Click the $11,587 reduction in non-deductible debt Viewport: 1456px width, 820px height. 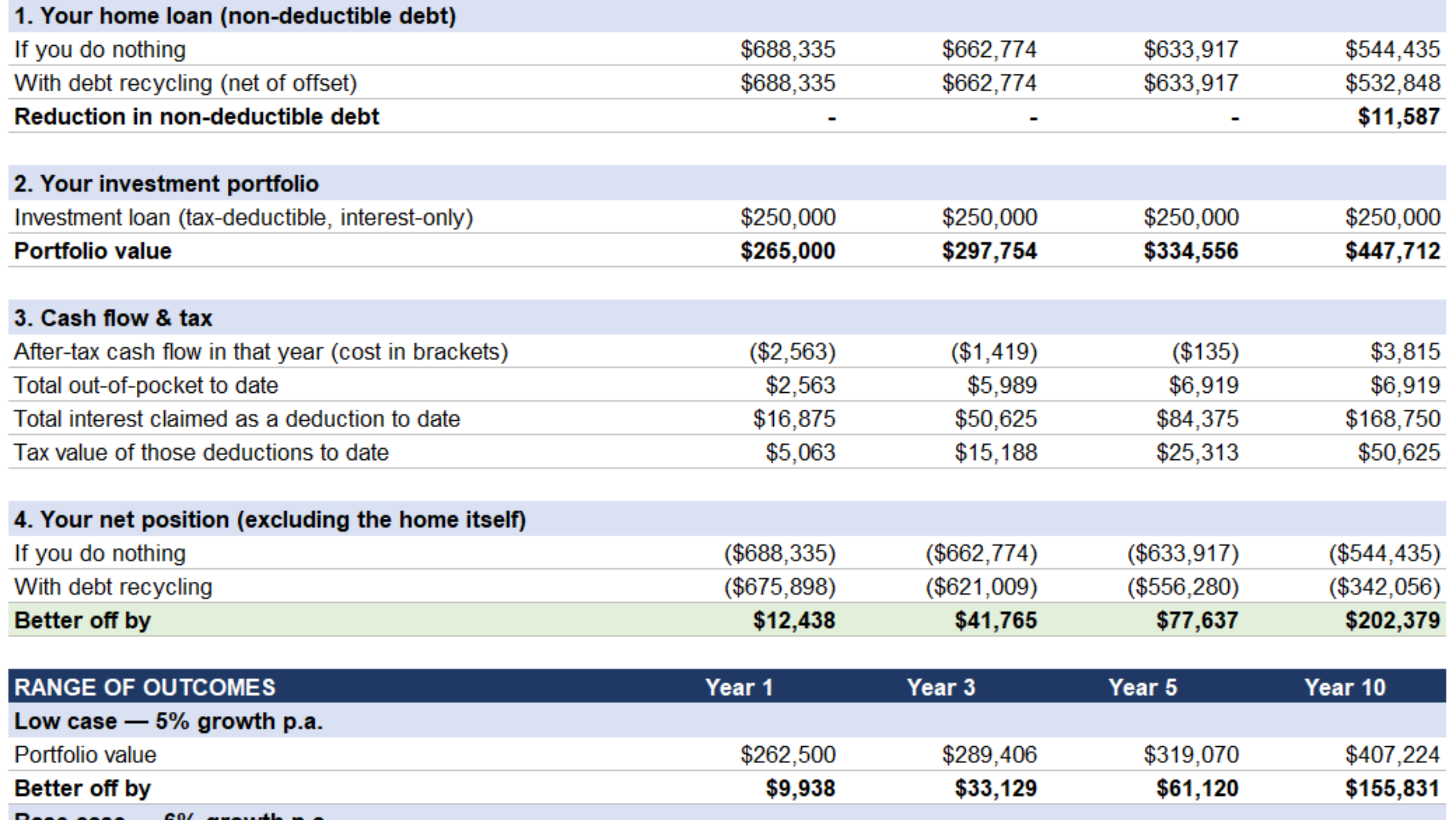click(x=1398, y=117)
